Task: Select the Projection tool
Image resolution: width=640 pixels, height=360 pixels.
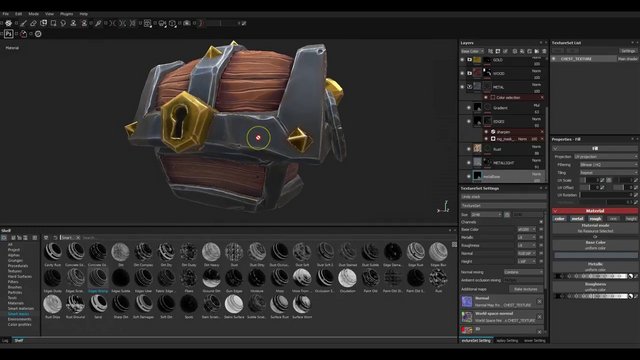Action: 43,23
